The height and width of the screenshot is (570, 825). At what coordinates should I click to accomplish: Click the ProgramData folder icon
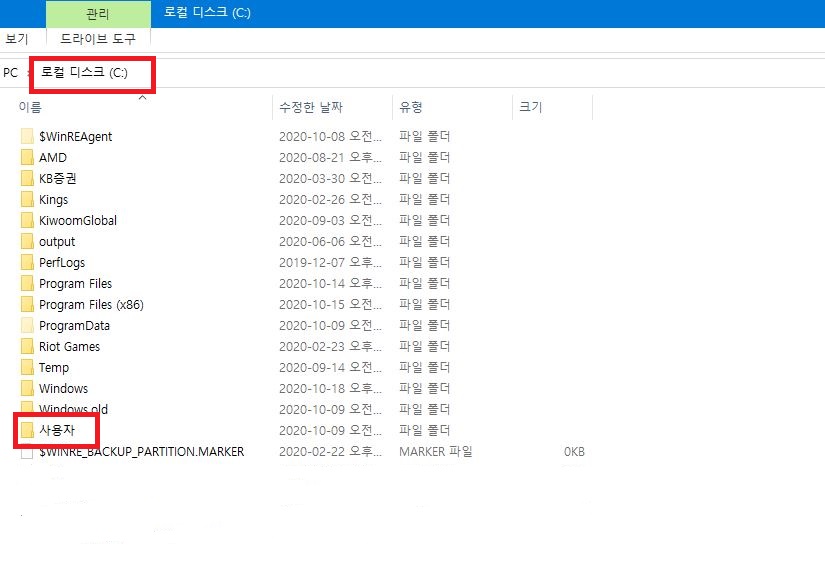(27, 325)
